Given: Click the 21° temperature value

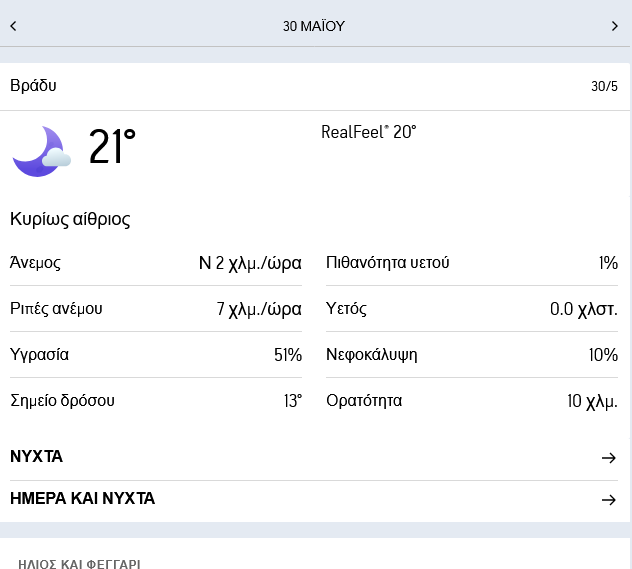Looking at the screenshot, I should point(112,146).
